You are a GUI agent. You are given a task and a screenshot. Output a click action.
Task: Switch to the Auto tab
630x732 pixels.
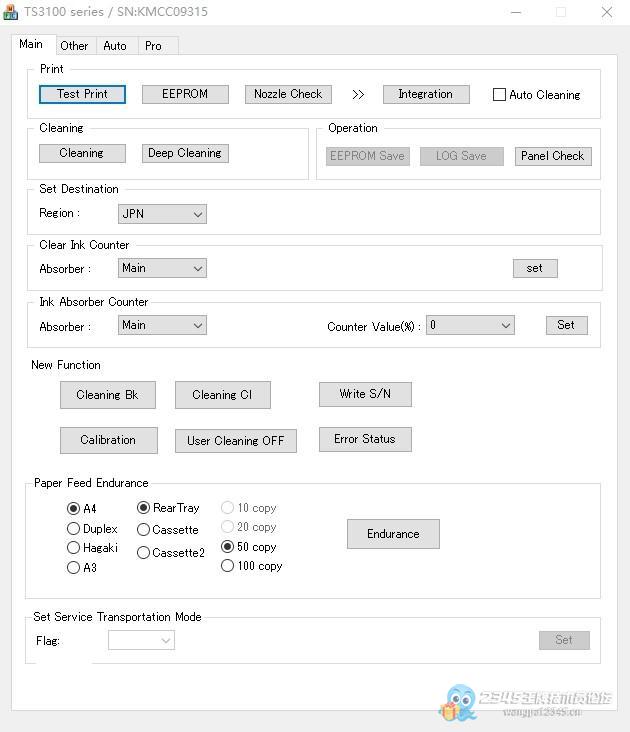tap(115, 46)
